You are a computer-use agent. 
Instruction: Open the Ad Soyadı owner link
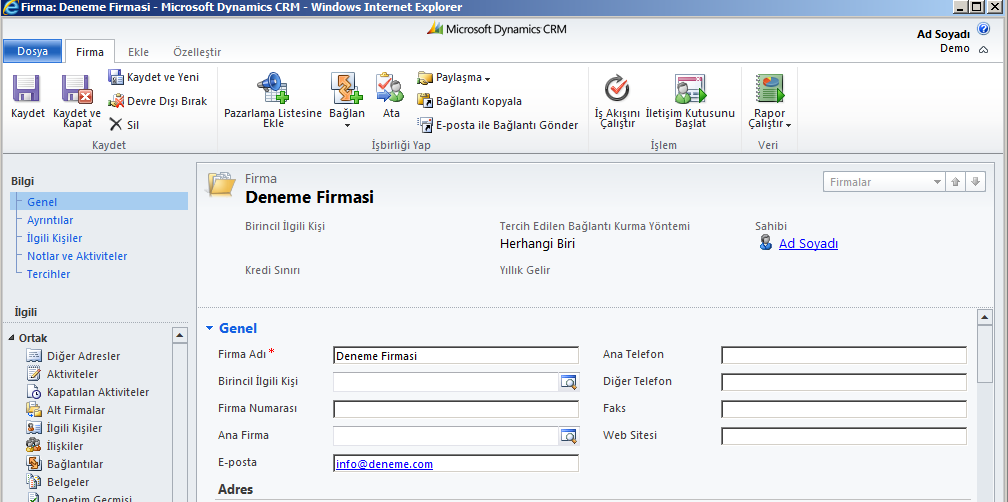click(808, 244)
